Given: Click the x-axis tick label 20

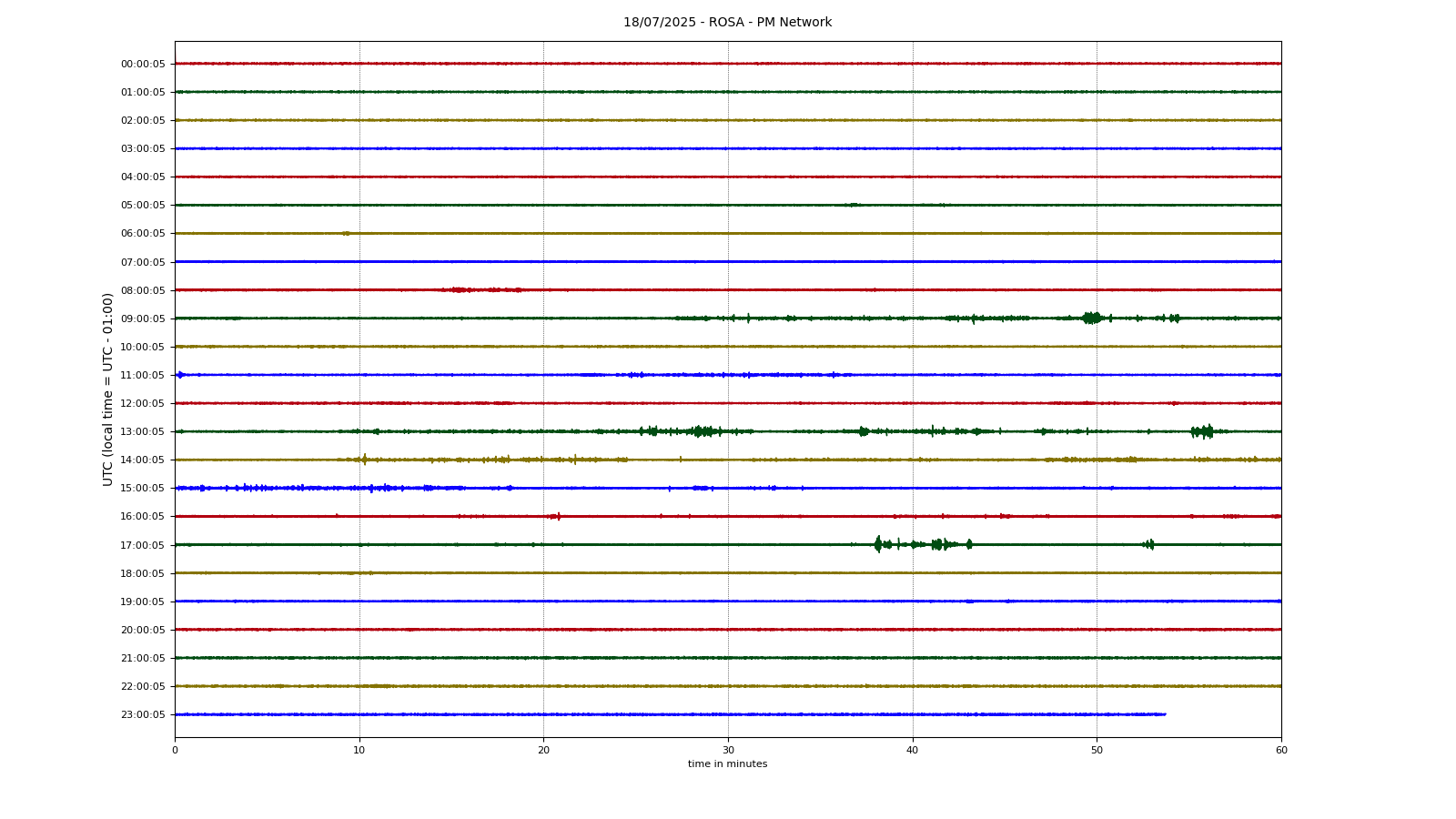Looking at the screenshot, I should click(543, 750).
